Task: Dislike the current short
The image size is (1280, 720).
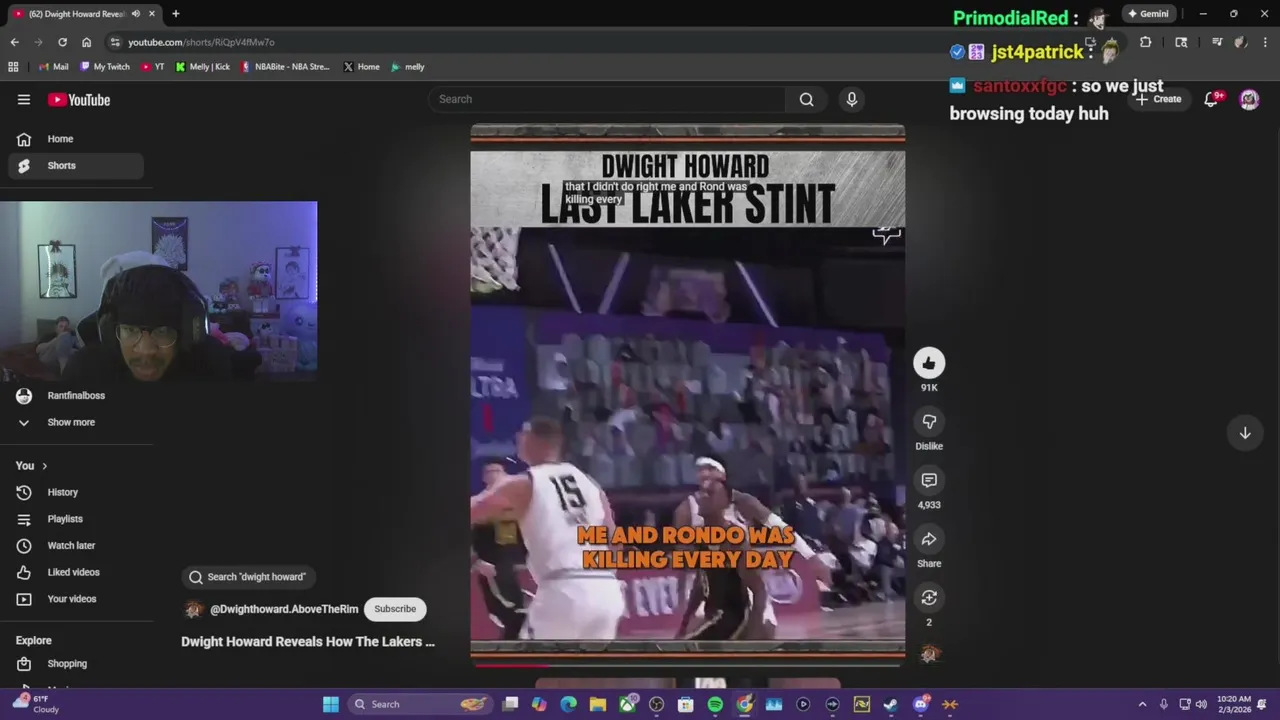Action: 929,422
